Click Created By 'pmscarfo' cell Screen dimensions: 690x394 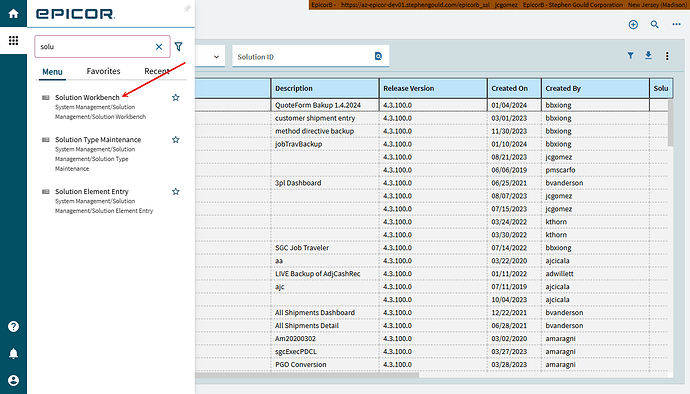click(595, 170)
